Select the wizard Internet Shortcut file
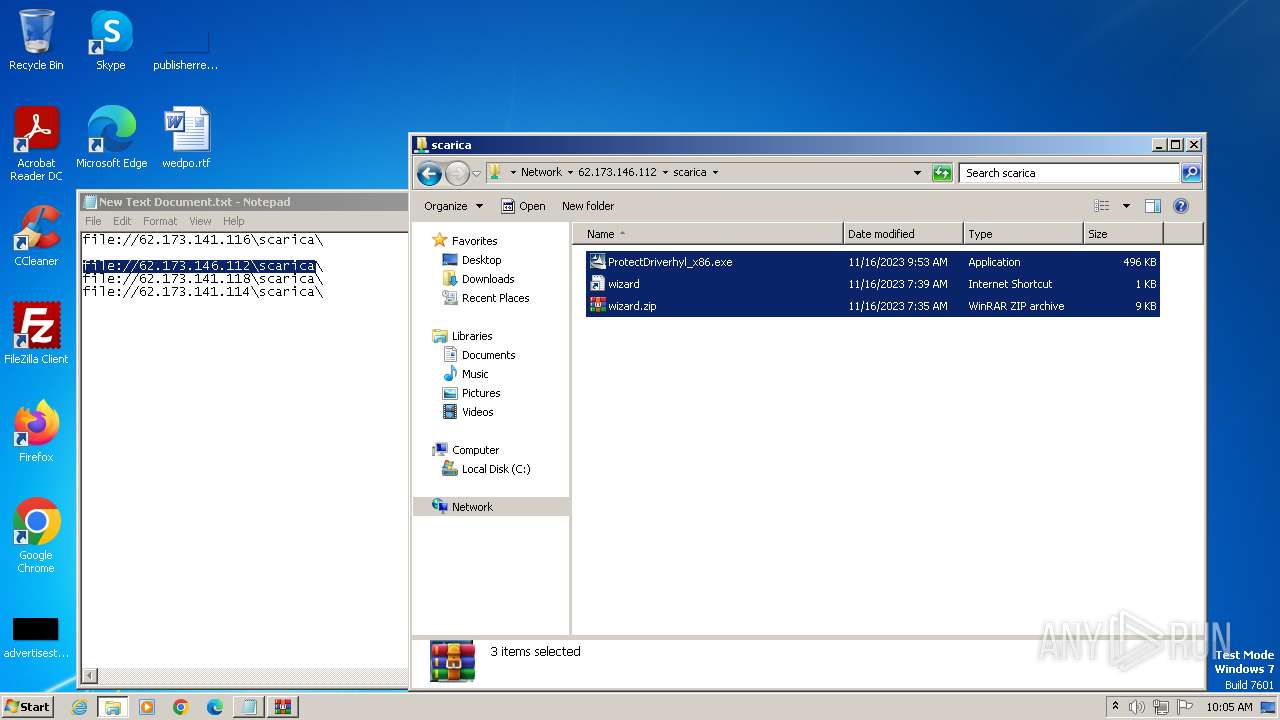This screenshot has width=1280, height=720. [872, 284]
